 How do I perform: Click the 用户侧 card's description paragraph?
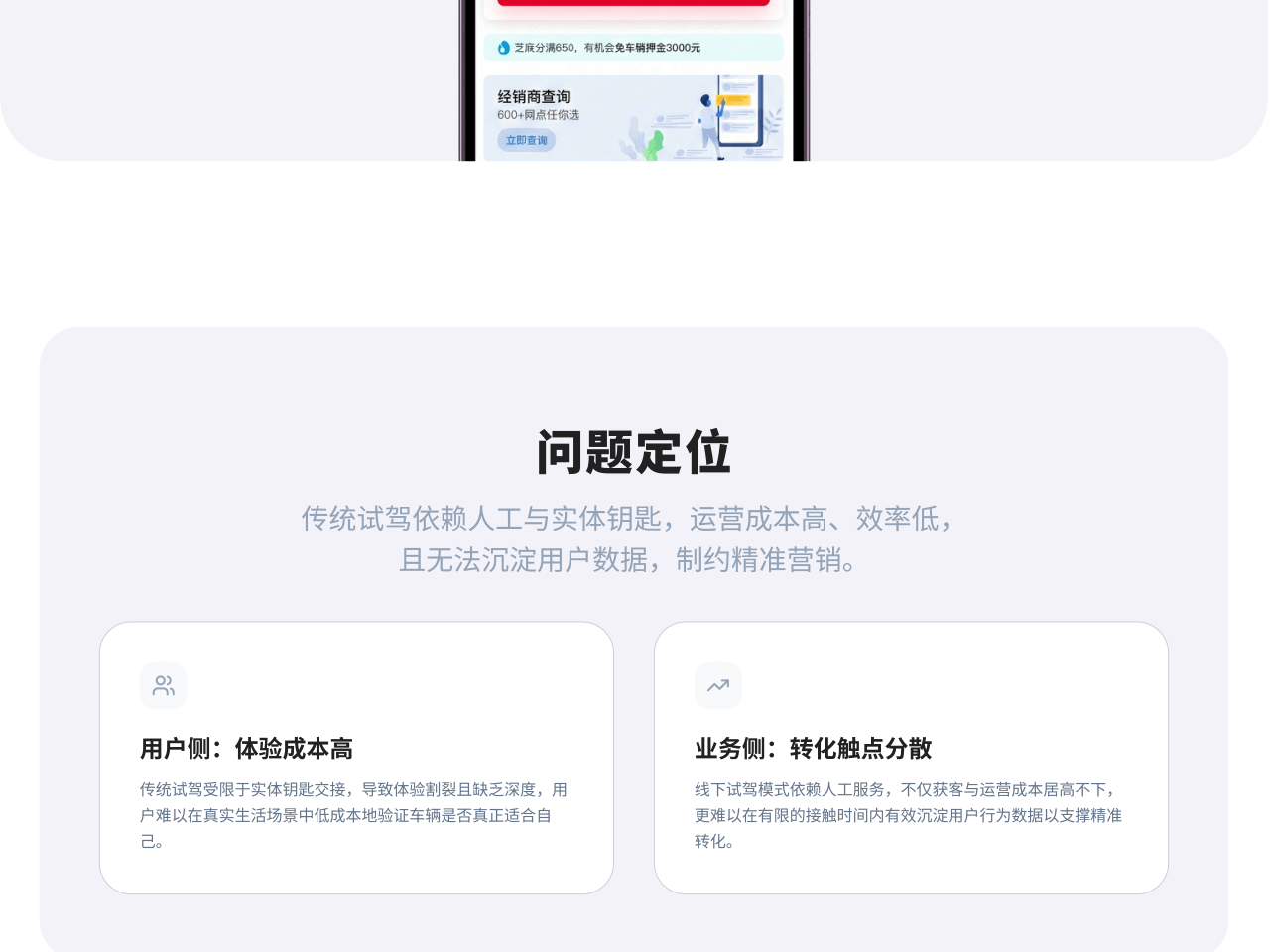[354, 815]
